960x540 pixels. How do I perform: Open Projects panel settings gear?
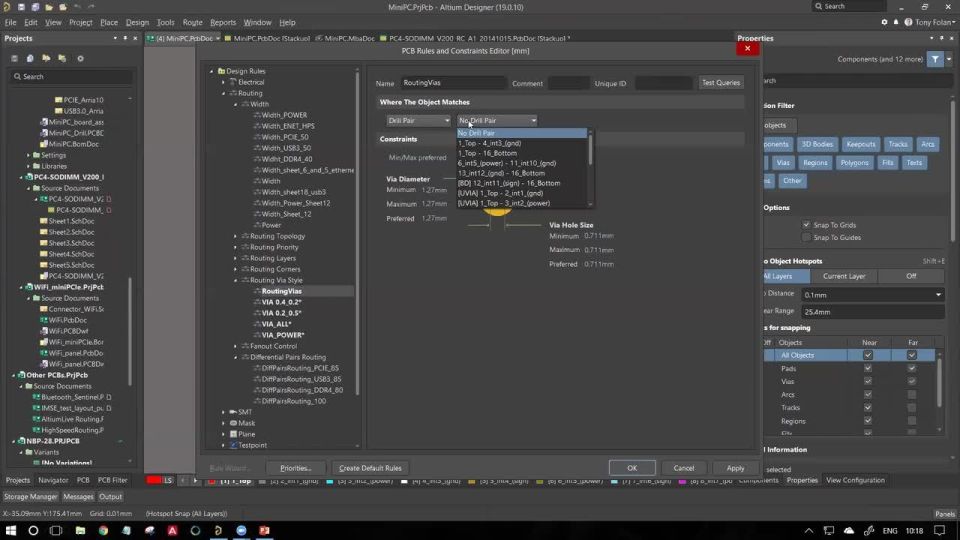(80, 59)
